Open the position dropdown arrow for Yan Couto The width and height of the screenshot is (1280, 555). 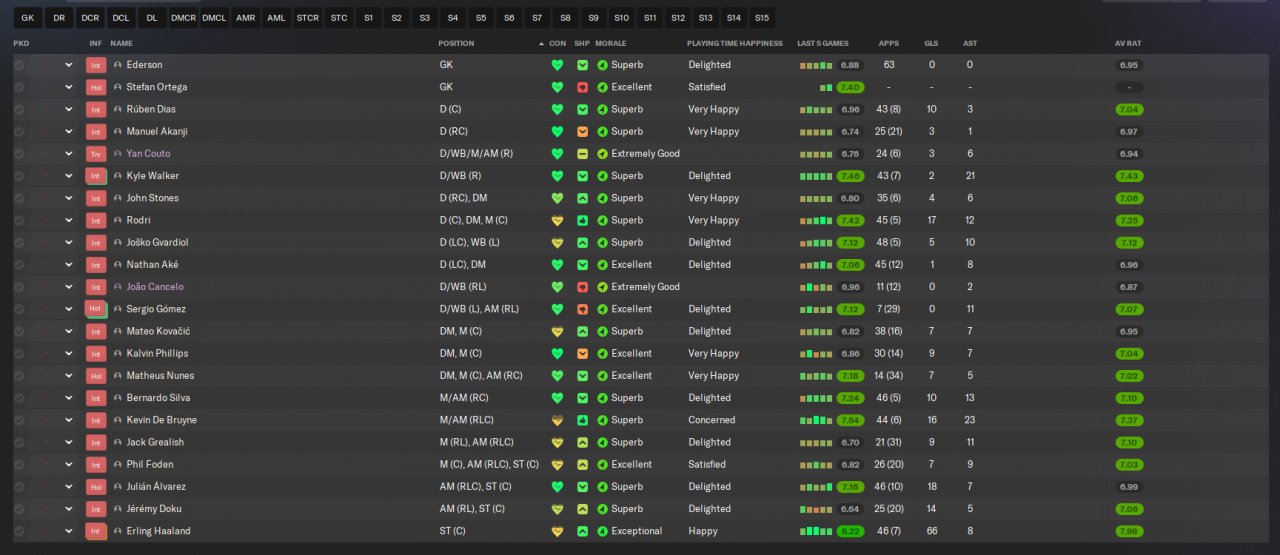coord(69,154)
